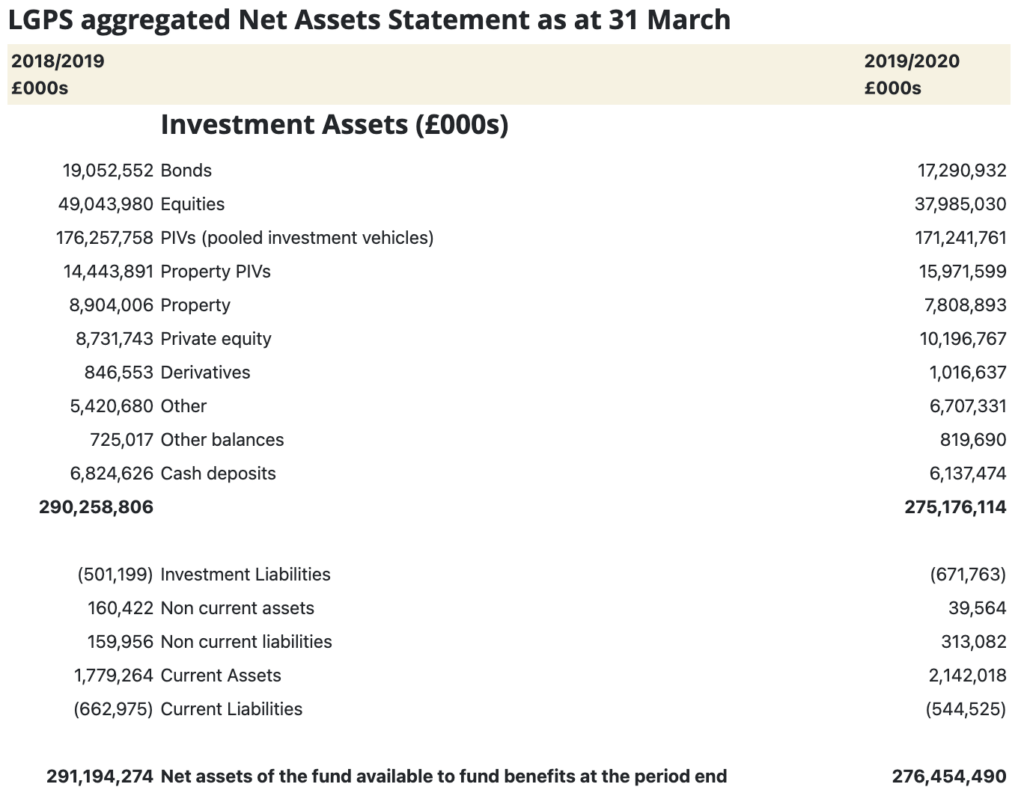Click the Bonds row label
The width and height of the screenshot is (1024, 790).
[x=186, y=170]
